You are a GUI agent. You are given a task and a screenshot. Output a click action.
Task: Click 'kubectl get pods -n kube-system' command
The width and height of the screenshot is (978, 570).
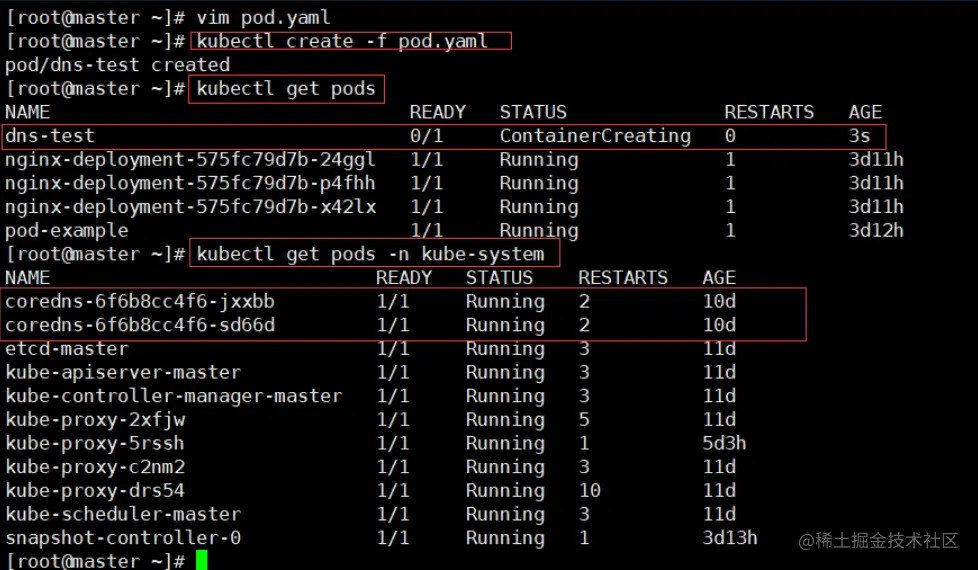(370, 254)
